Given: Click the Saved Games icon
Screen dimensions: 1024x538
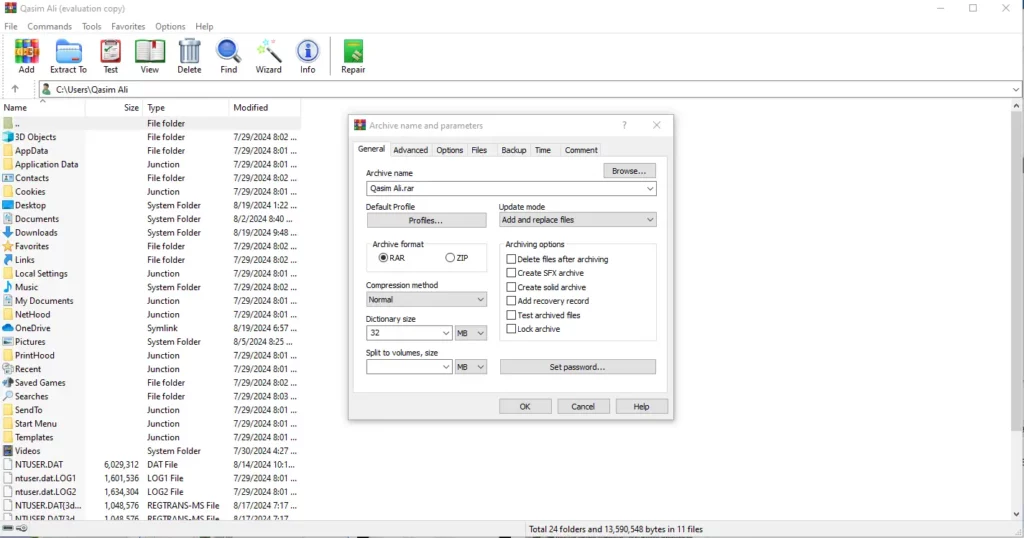Looking at the screenshot, I should click(x=8, y=383).
